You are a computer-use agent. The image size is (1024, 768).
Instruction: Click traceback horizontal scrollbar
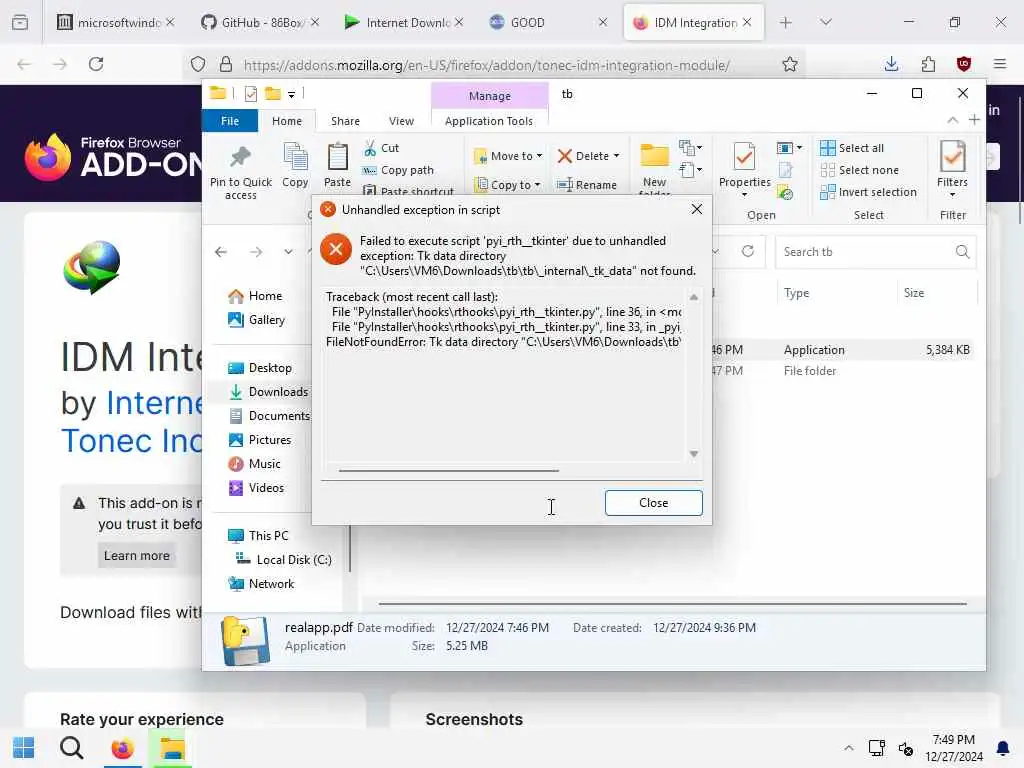pyautogui.click(x=449, y=470)
